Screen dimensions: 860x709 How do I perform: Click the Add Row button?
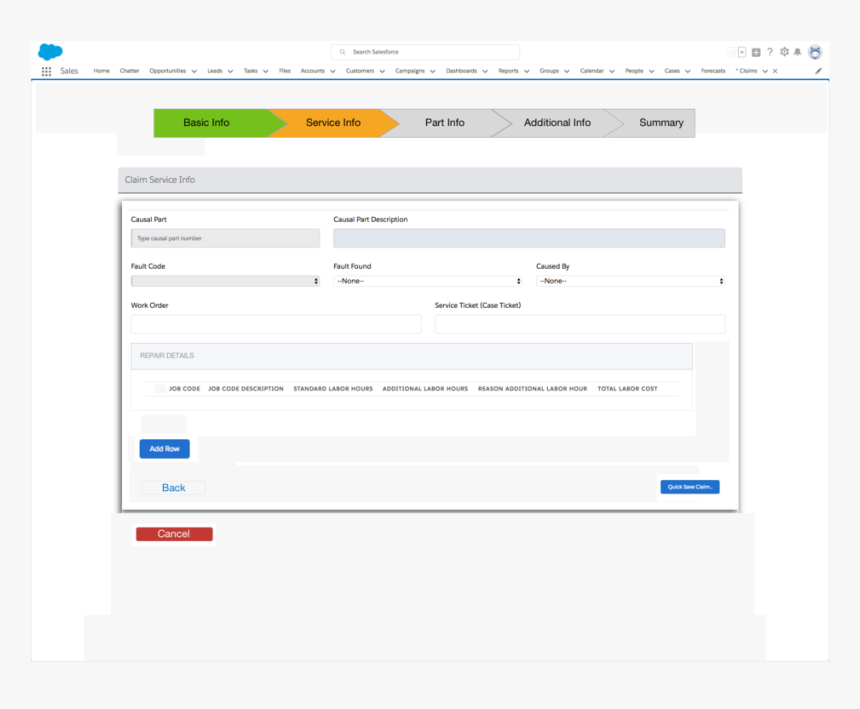point(164,449)
